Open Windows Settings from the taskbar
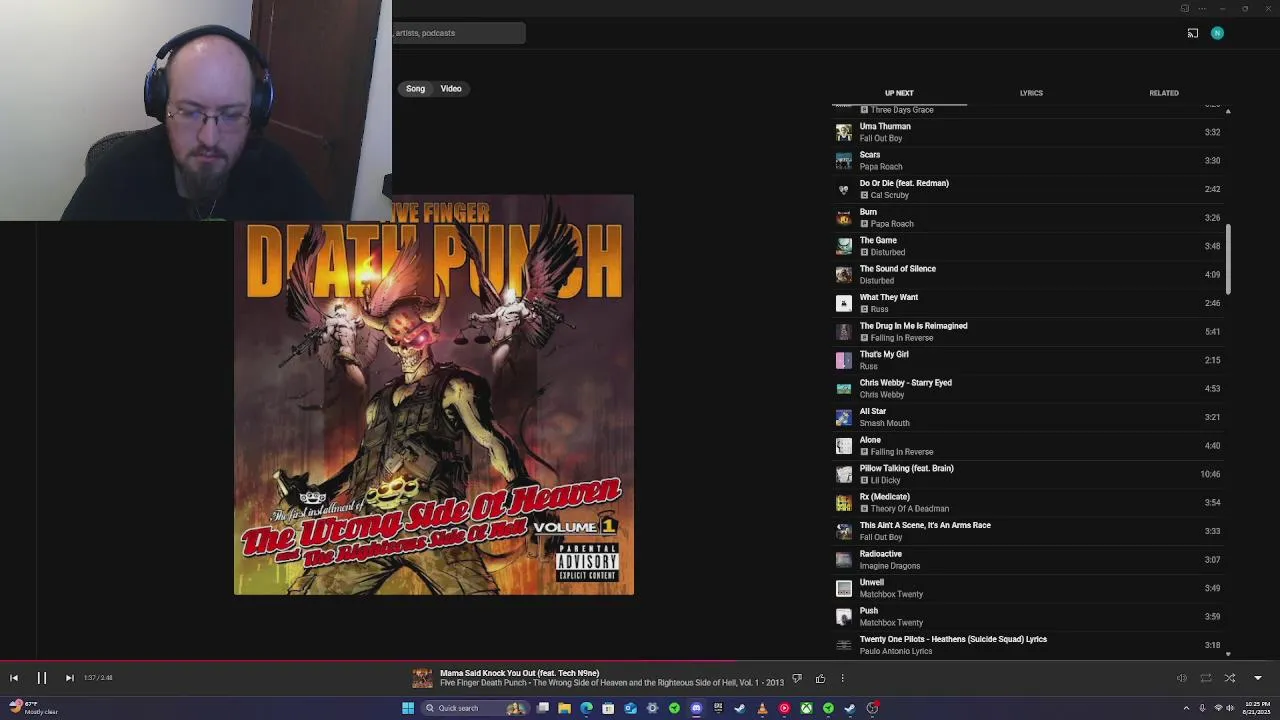The width and height of the screenshot is (1280, 720). (x=652, y=708)
